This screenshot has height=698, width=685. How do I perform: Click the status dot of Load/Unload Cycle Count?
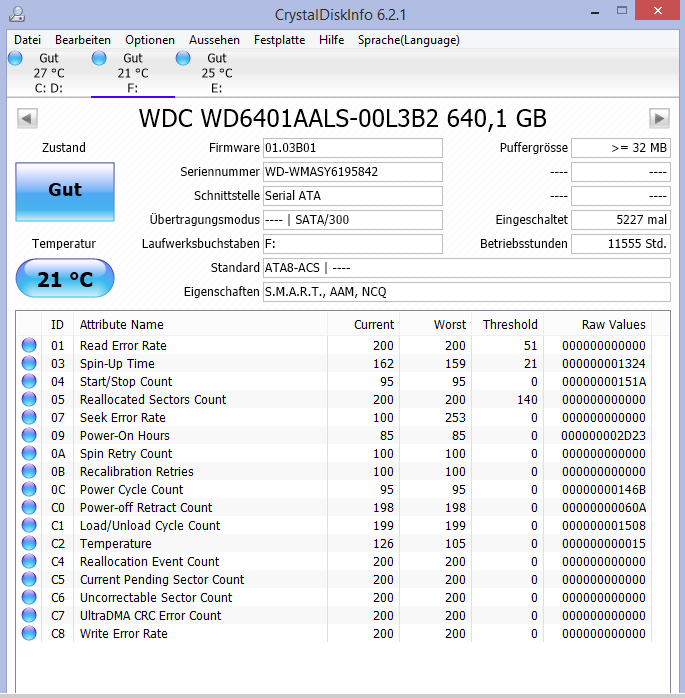point(29,525)
